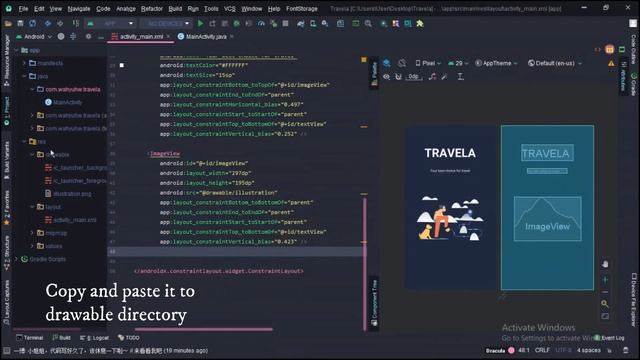Open the File menu
Screen dimensions: 640x360
(x=23, y=9)
